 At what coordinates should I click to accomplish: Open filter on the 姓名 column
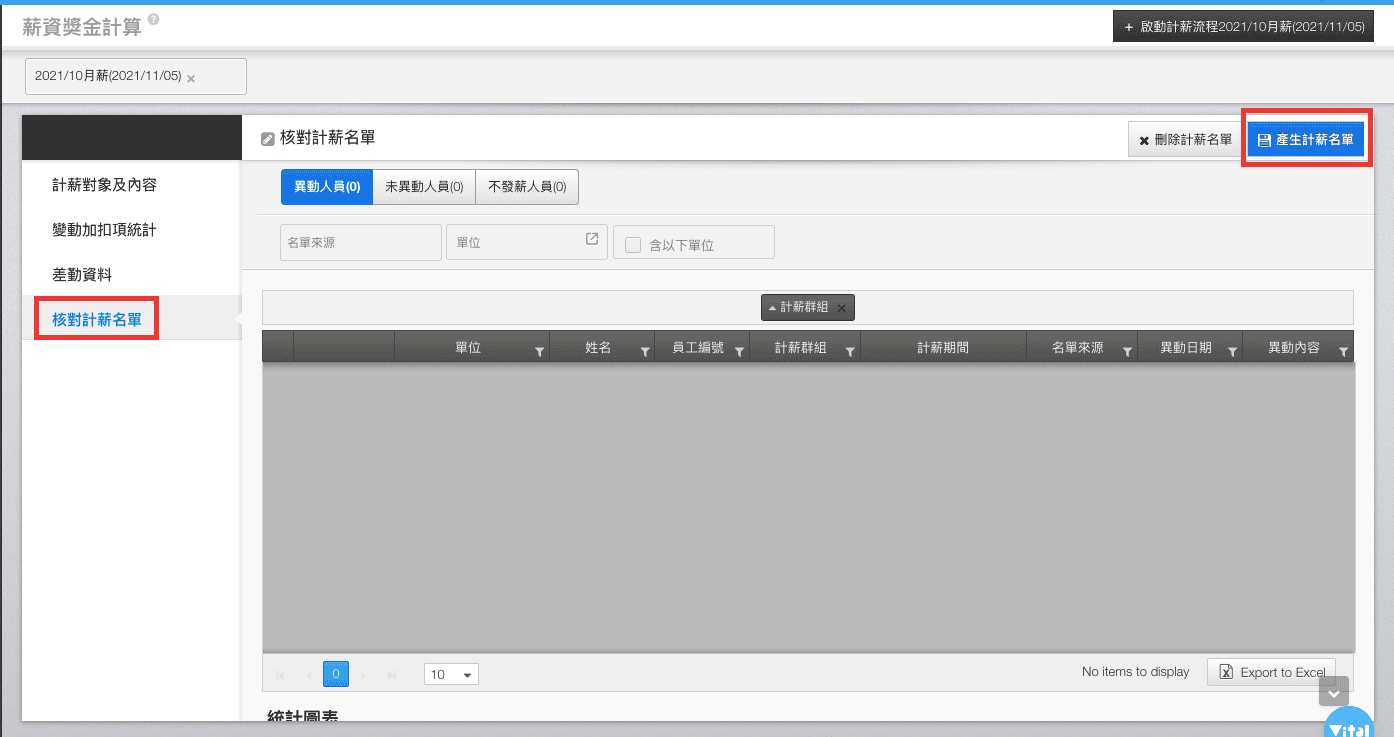[644, 352]
